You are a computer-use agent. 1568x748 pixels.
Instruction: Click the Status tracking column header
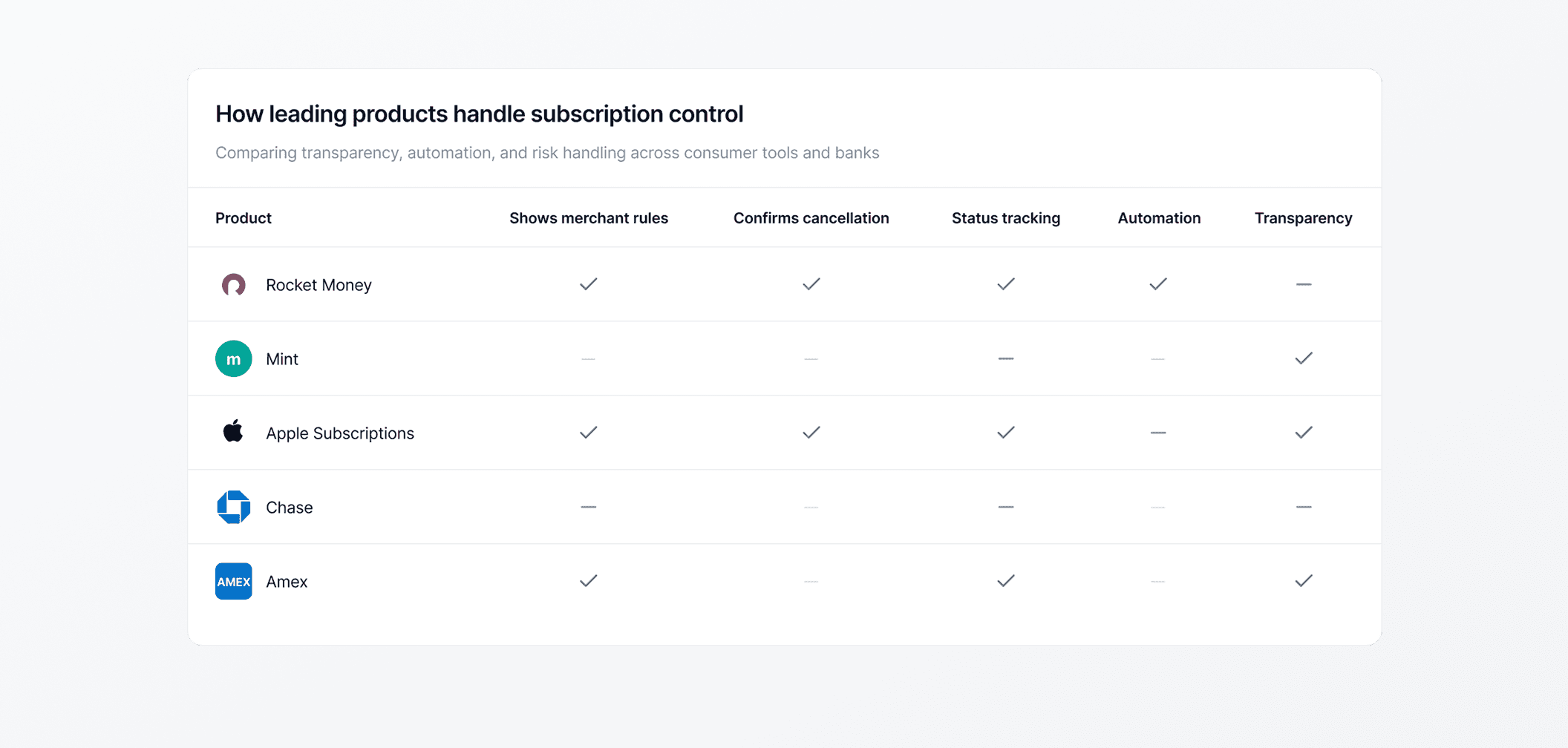[1005, 218]
